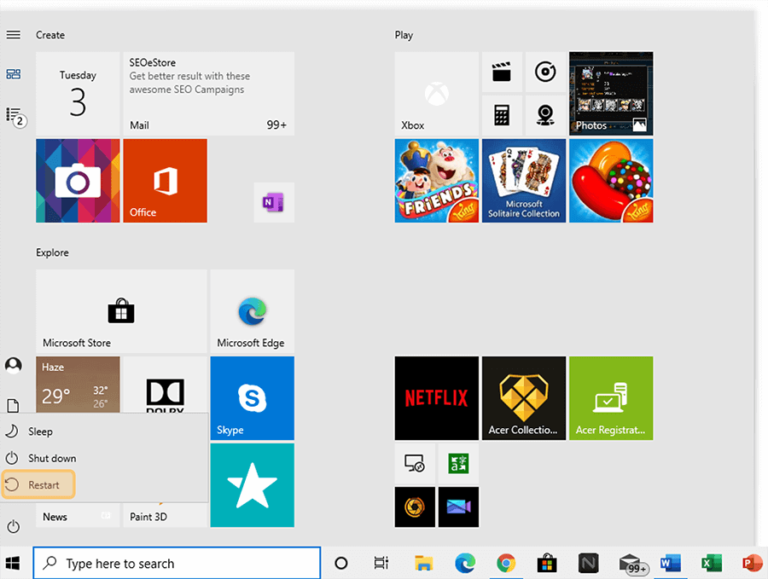Launch Microsoft Solitaire Collection tile

(x=524, y=181)
